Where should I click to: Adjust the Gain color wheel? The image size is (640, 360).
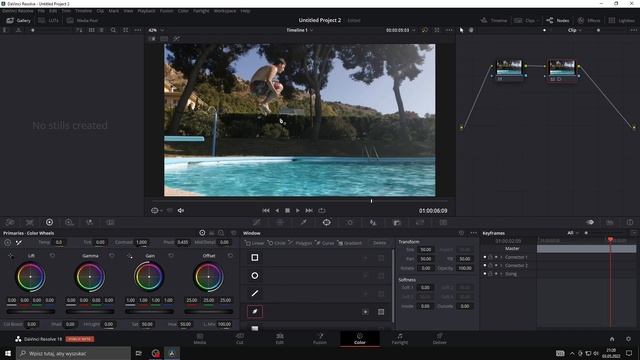149,277
